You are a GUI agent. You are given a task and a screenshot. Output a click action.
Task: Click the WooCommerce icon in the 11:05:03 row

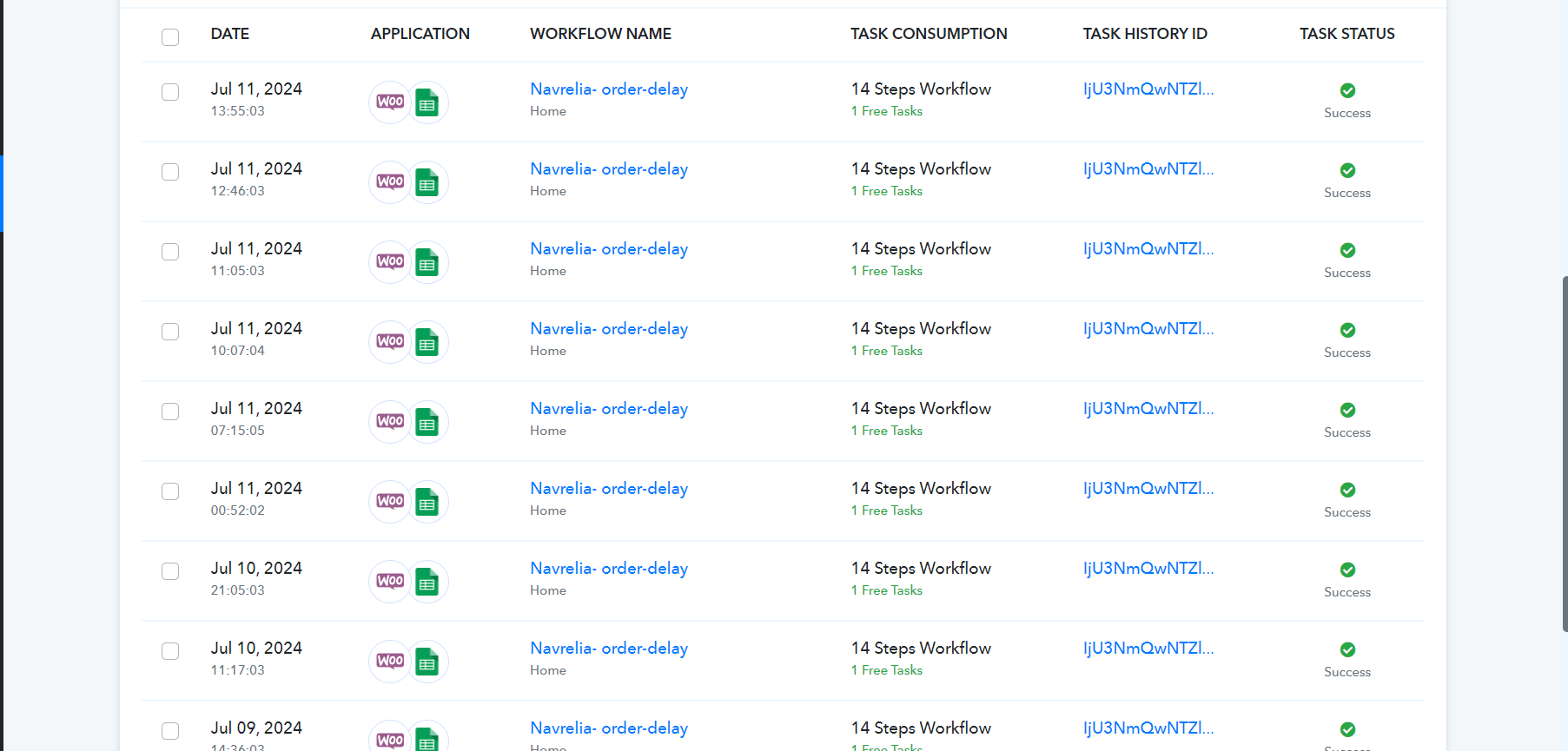[390, 262]
